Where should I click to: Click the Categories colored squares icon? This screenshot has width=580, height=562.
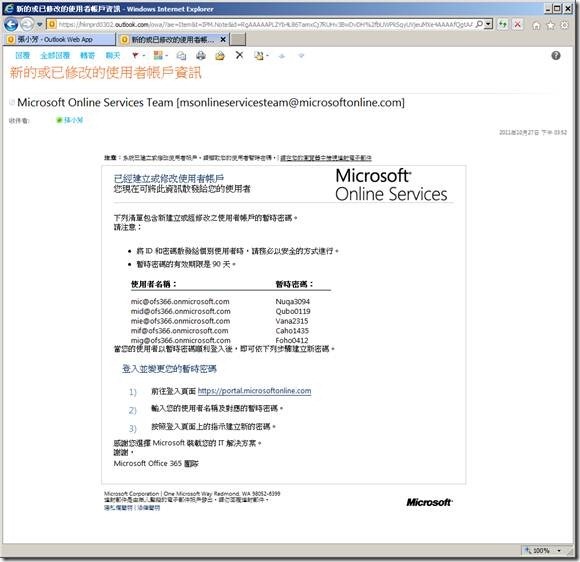coord(158,55)
